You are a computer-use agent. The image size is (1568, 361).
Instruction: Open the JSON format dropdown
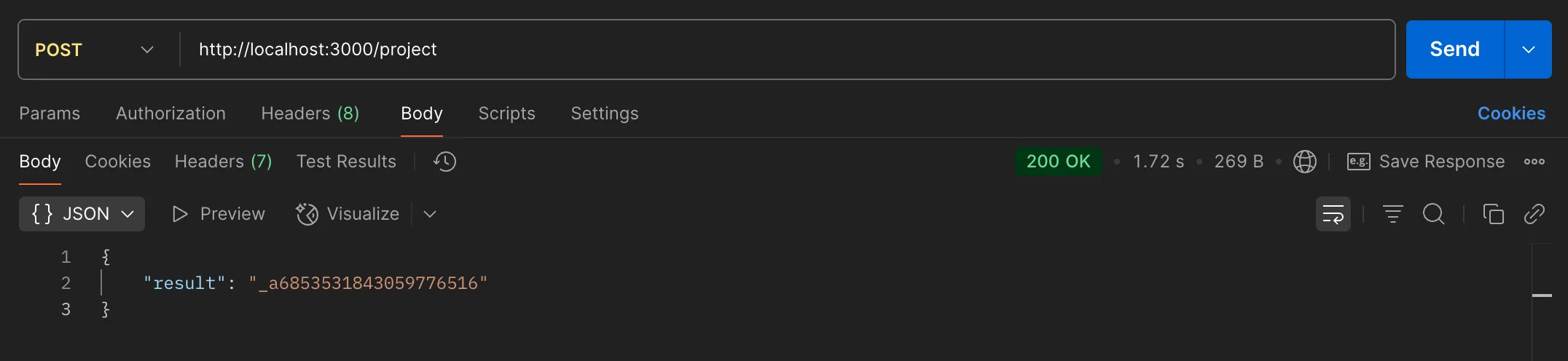point(82,214)
